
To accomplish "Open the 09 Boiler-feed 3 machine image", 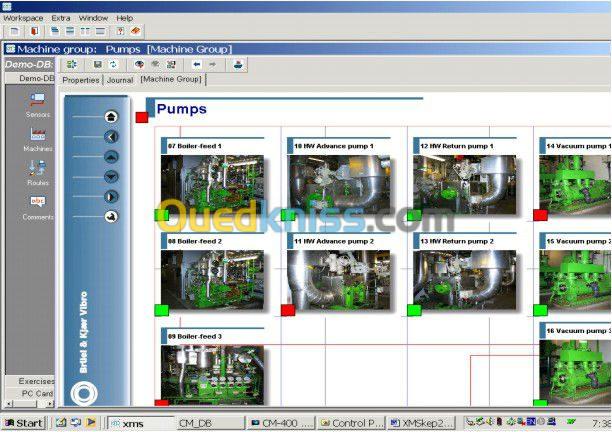I will 212,375.
